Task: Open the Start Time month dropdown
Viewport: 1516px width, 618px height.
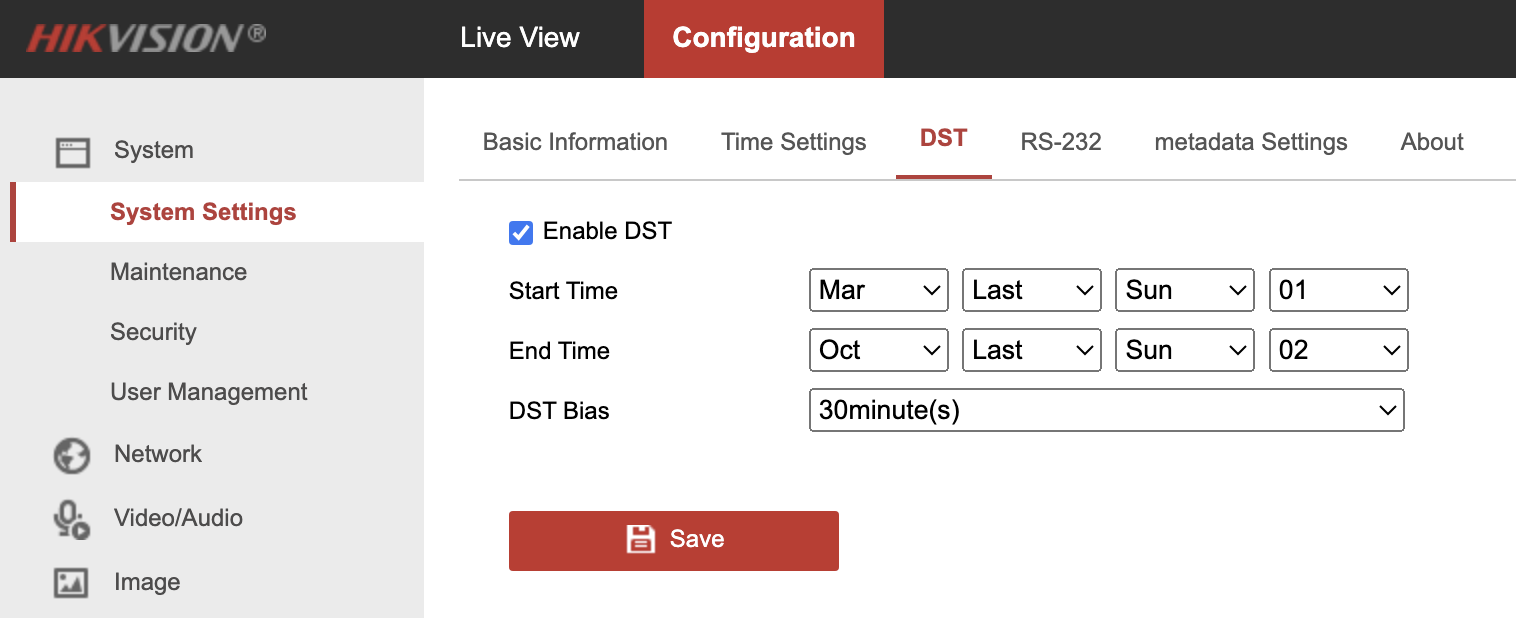Action: (x=878, y=291)
